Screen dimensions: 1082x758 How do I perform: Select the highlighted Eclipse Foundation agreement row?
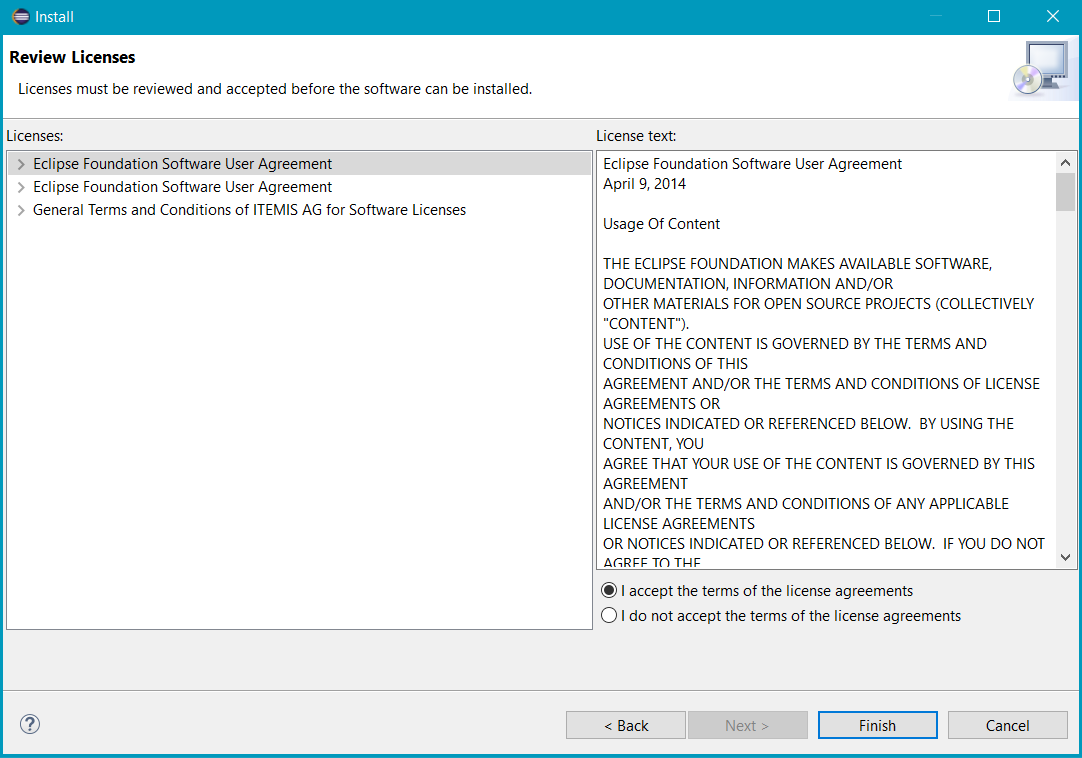(299, 164)
